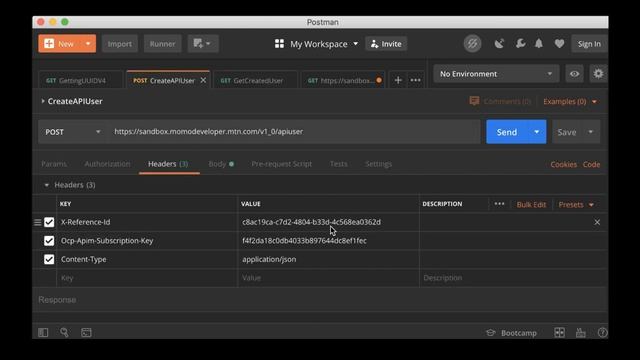Select the Headers (3) tab
The height and width of the screenshot is (360, 640).
[168, 164]
